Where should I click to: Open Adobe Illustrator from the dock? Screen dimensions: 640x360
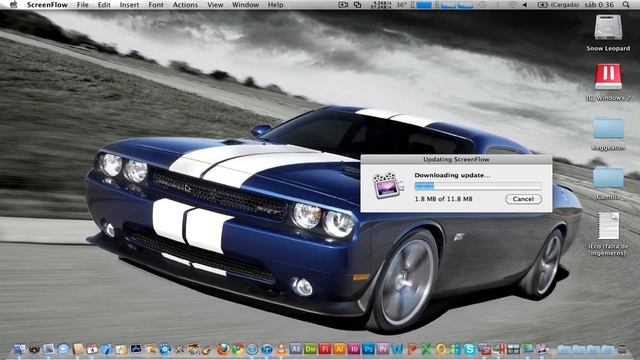point(339,349)
